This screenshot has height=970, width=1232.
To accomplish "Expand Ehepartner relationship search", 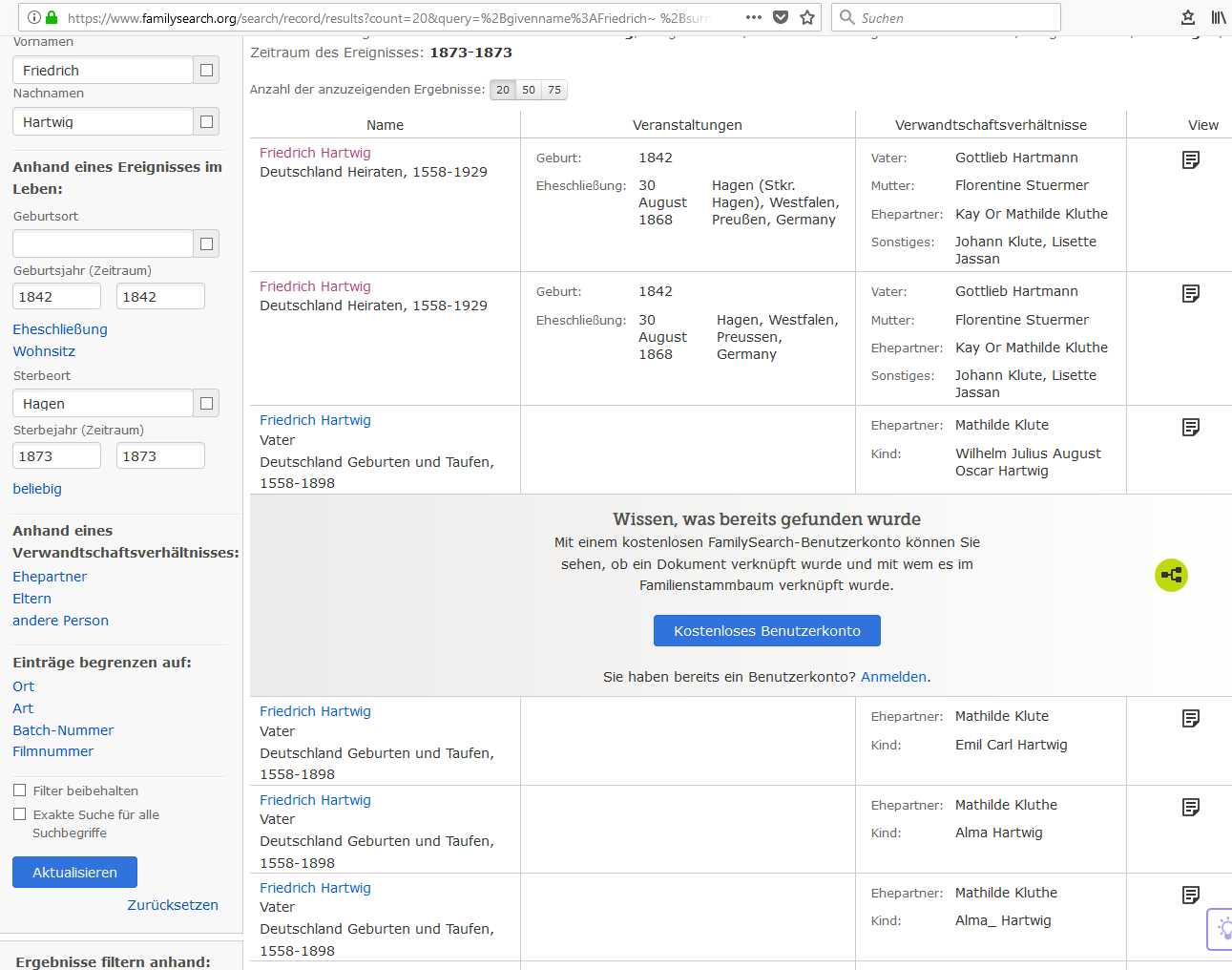I will [50, 577].
